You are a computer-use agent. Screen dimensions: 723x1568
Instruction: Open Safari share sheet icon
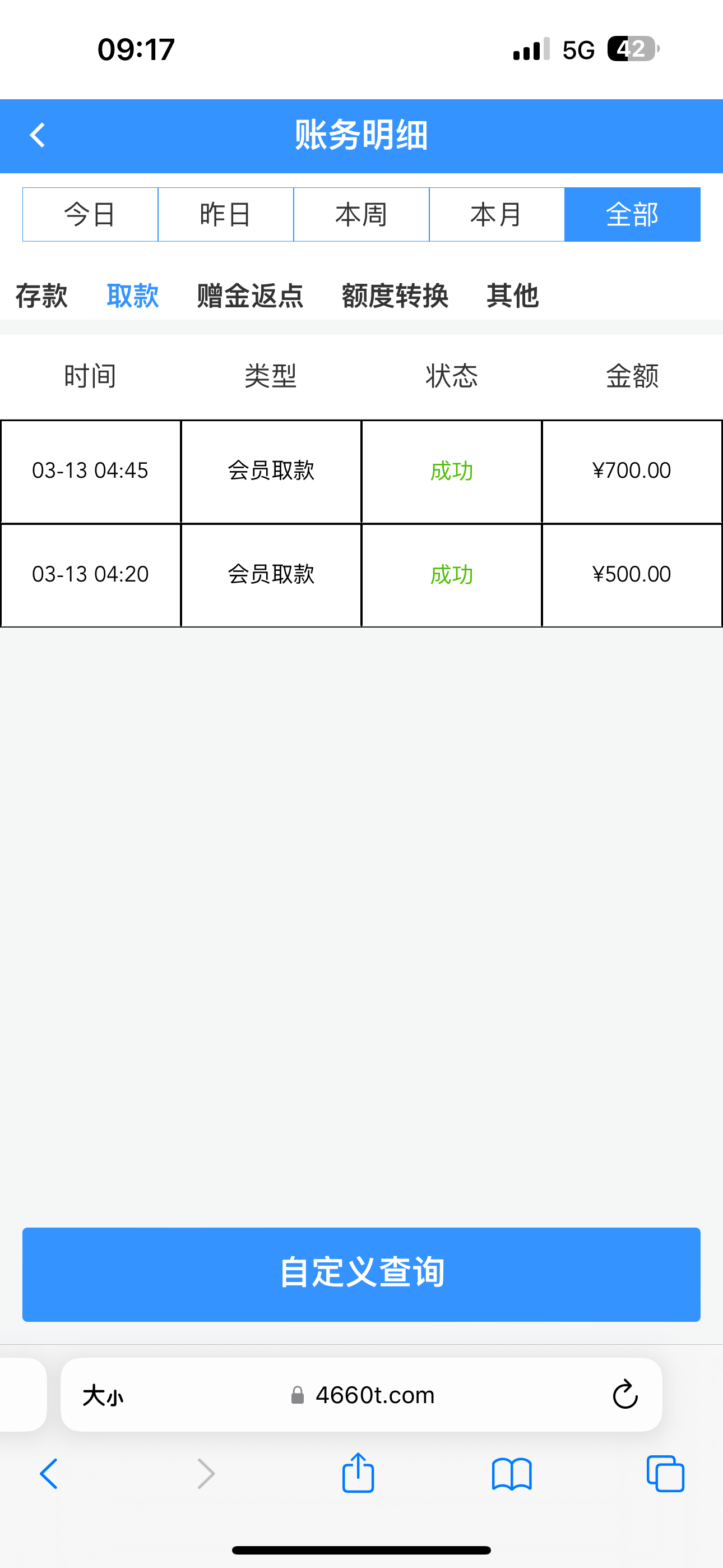point(358,1474)
